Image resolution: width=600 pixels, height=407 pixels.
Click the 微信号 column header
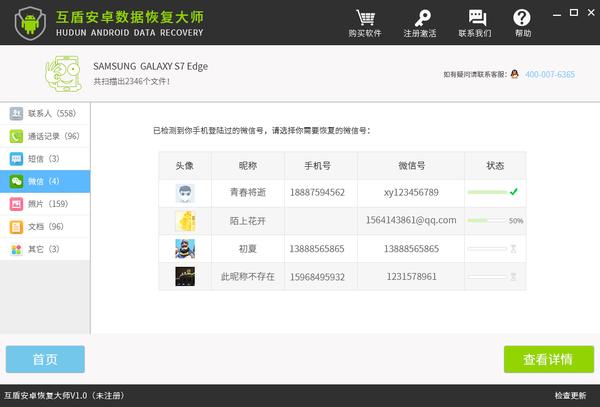(411, 166)
